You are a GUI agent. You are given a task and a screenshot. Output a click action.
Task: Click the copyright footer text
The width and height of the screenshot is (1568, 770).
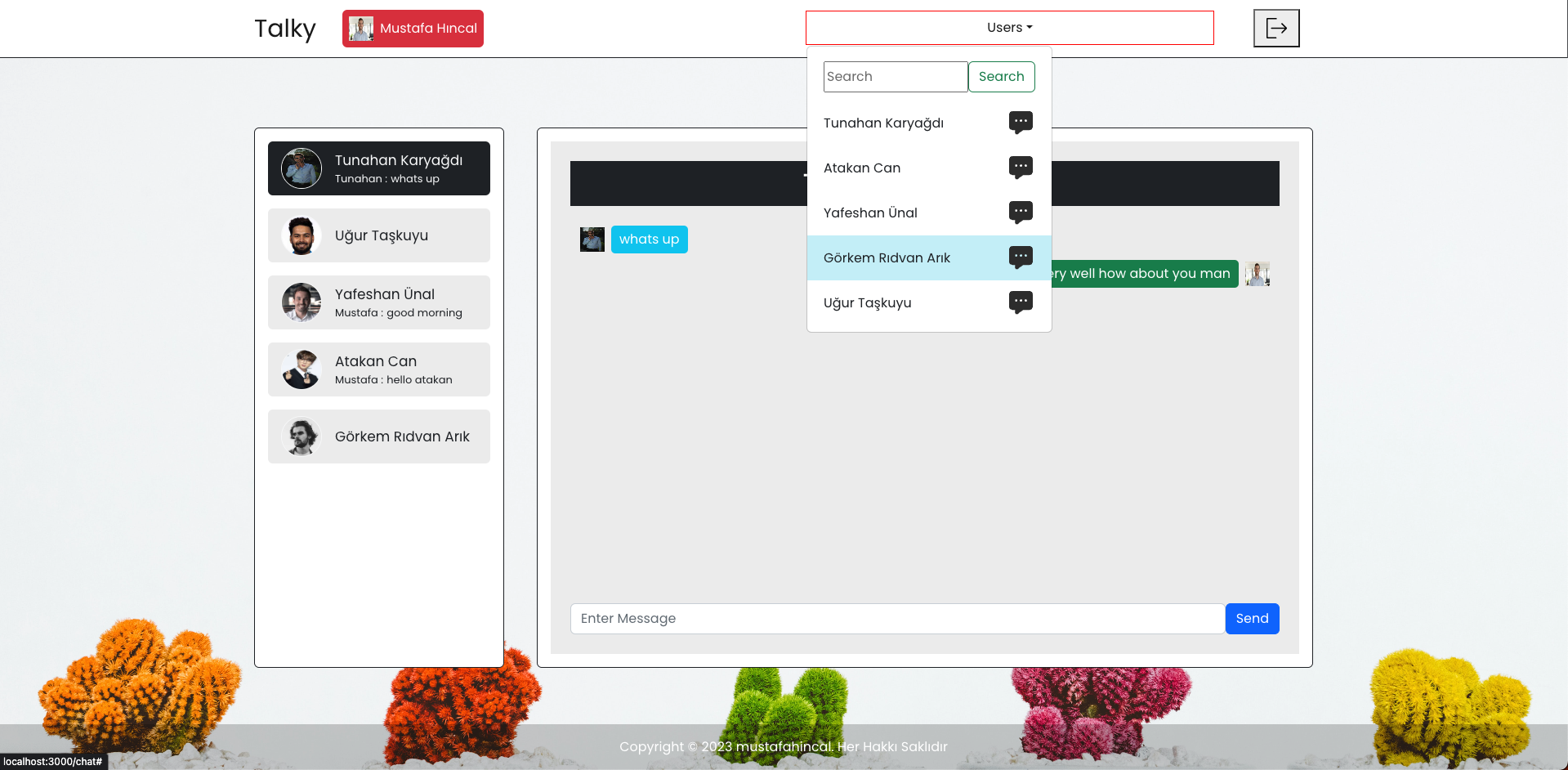(x=784, y=746)
